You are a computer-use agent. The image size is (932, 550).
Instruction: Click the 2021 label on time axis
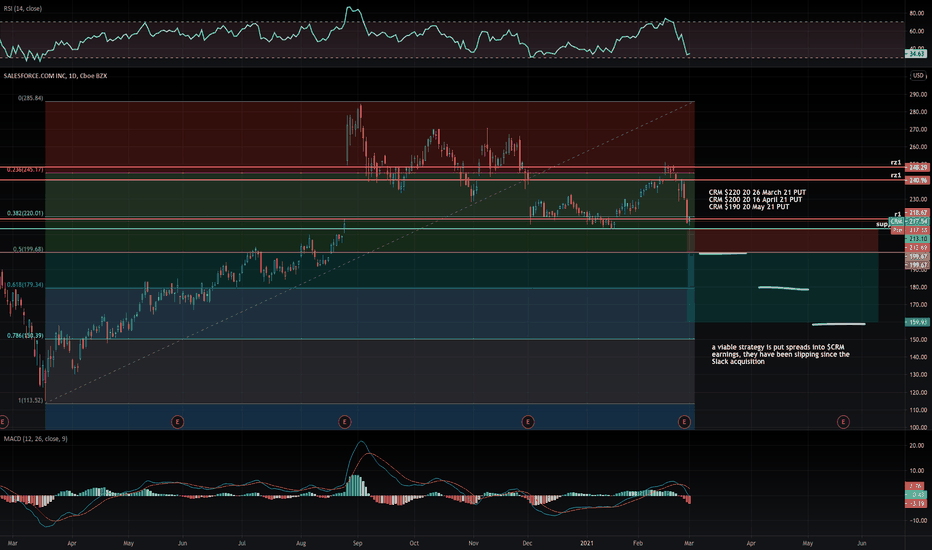[587, 543]
